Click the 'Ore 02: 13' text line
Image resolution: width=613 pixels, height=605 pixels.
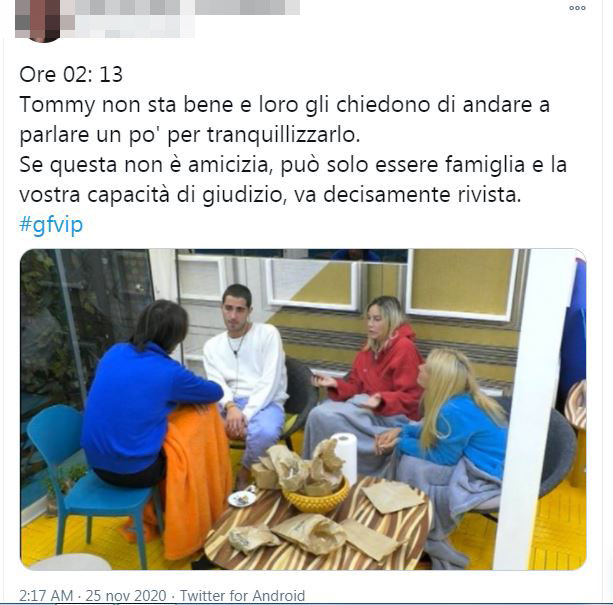[x=71, y=74]
